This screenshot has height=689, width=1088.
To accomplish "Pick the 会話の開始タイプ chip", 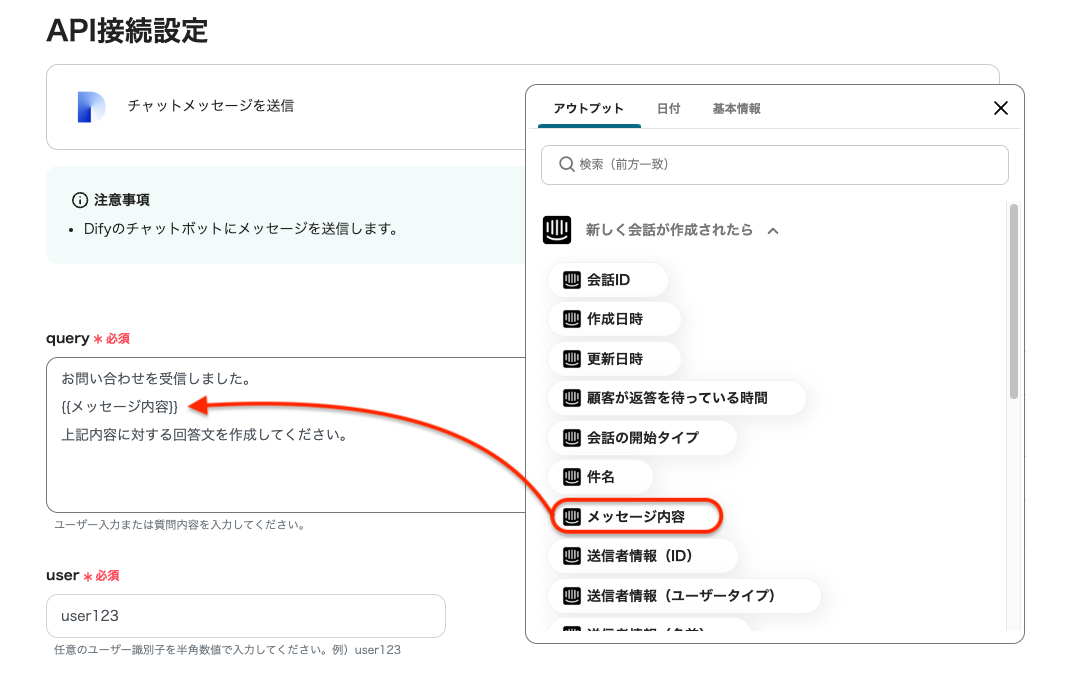I will [x=641, y=437].
